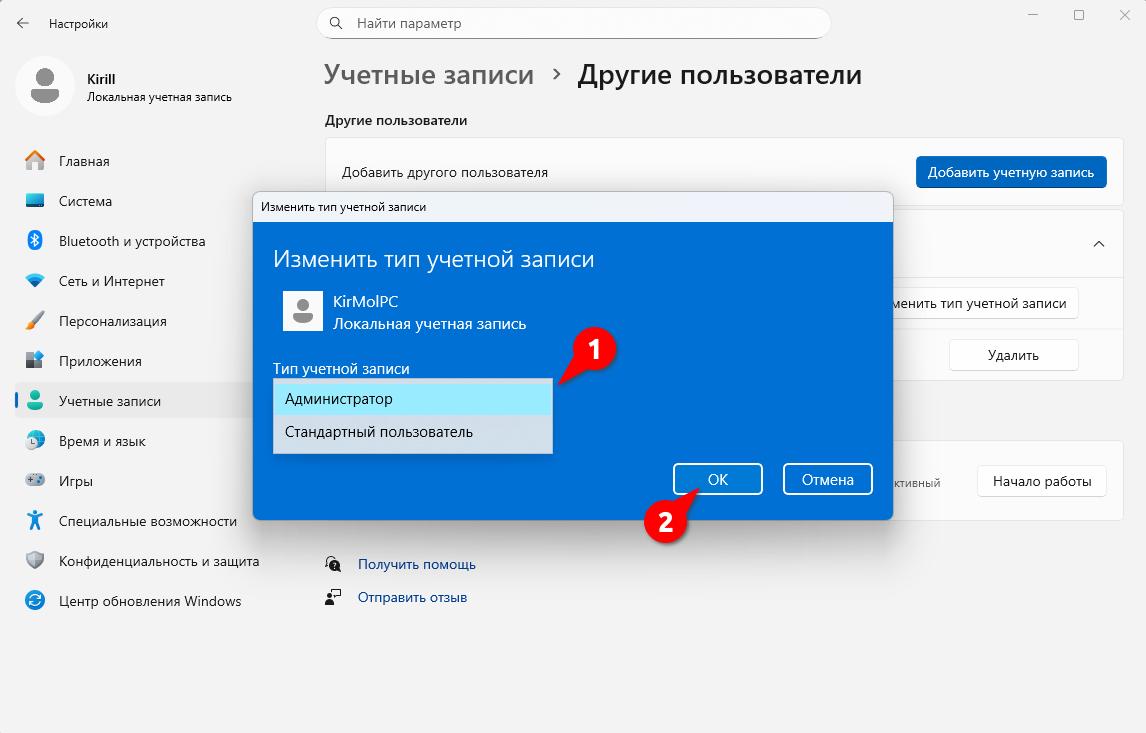Open the Игры gamepad icon
Image resolution: width=1146 pixels, height=733 pixels.
point(34,480)
